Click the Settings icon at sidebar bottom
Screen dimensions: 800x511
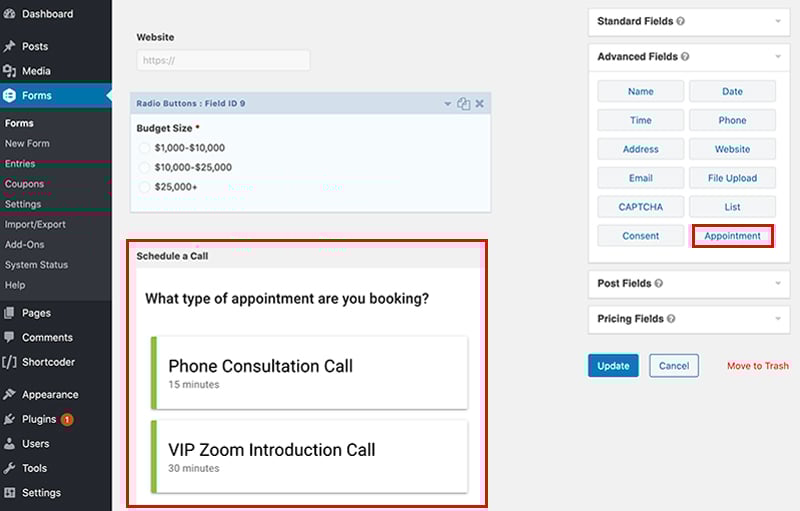click(x=9, y=493)
